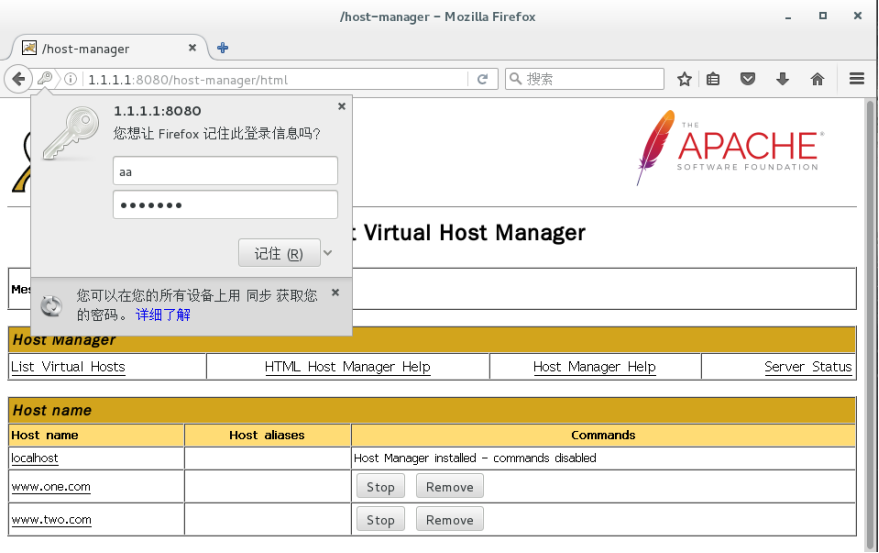The image size is (879, 553).
Task: Click the browser back arrow button
Action: [18, 79]
